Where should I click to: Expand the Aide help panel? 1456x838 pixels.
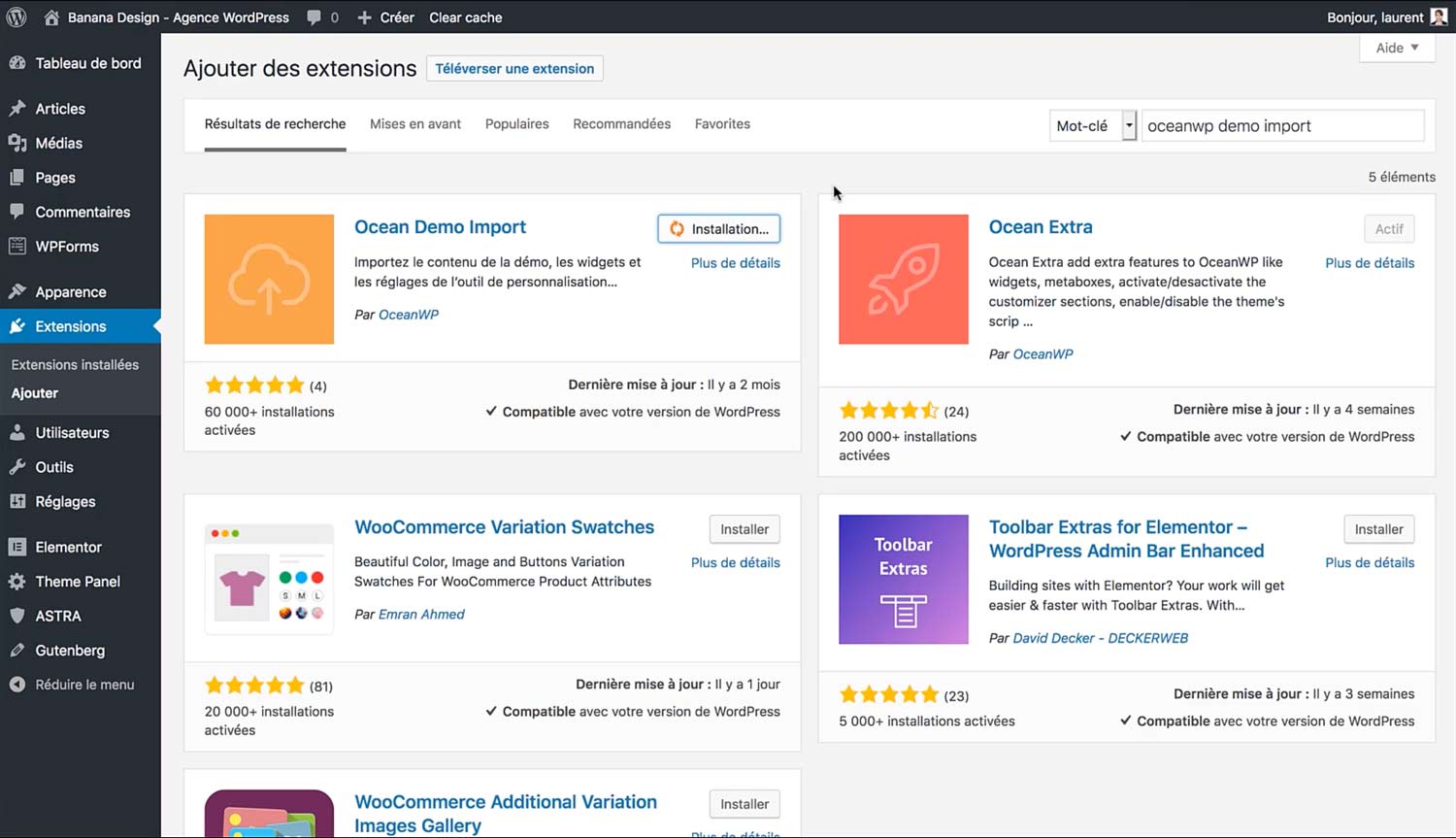click(1397, 48)
